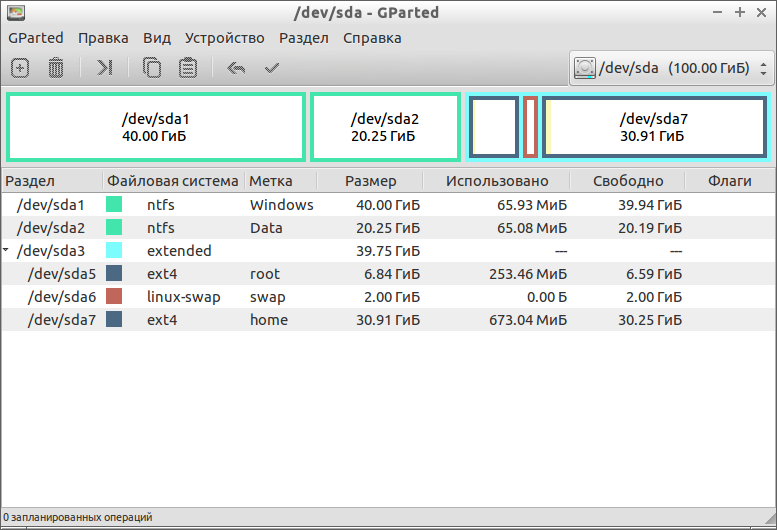Screen dimensions: 777x530
Task: Click the Свободно column header
Action: coord(628,181)
